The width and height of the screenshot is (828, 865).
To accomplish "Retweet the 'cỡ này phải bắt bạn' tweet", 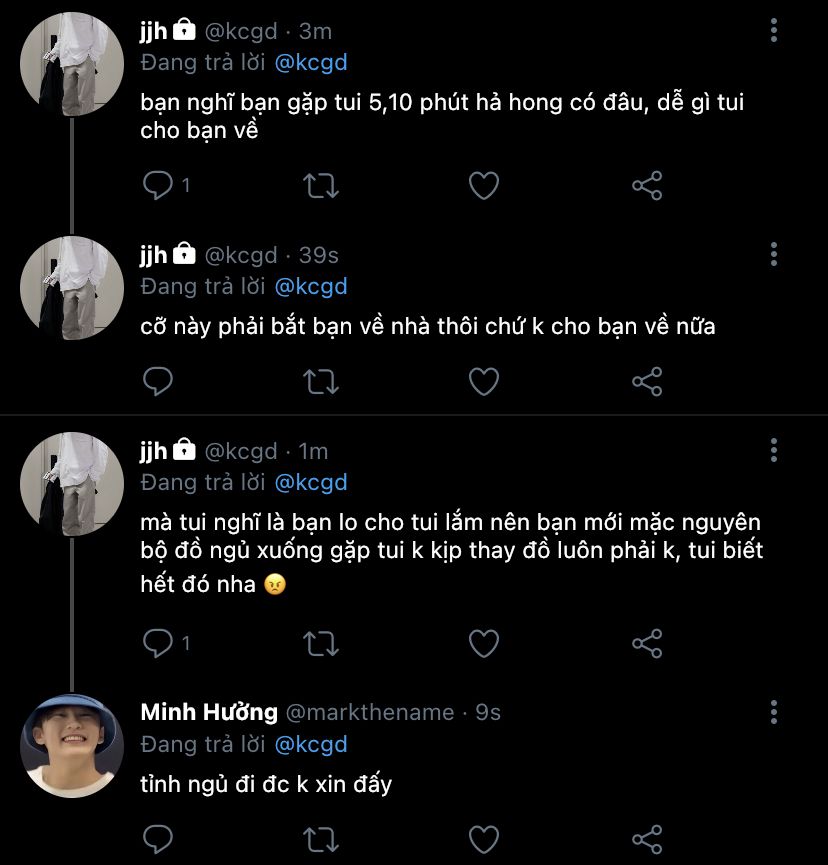I will (321, 381).
